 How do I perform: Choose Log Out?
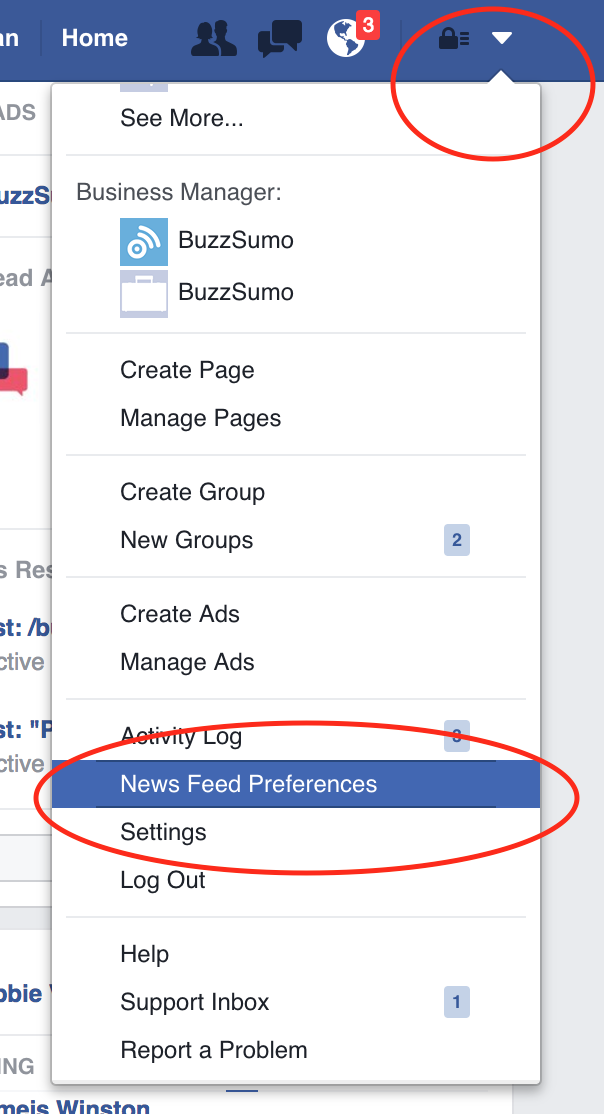pyautogui.click(x=163, y=880)
